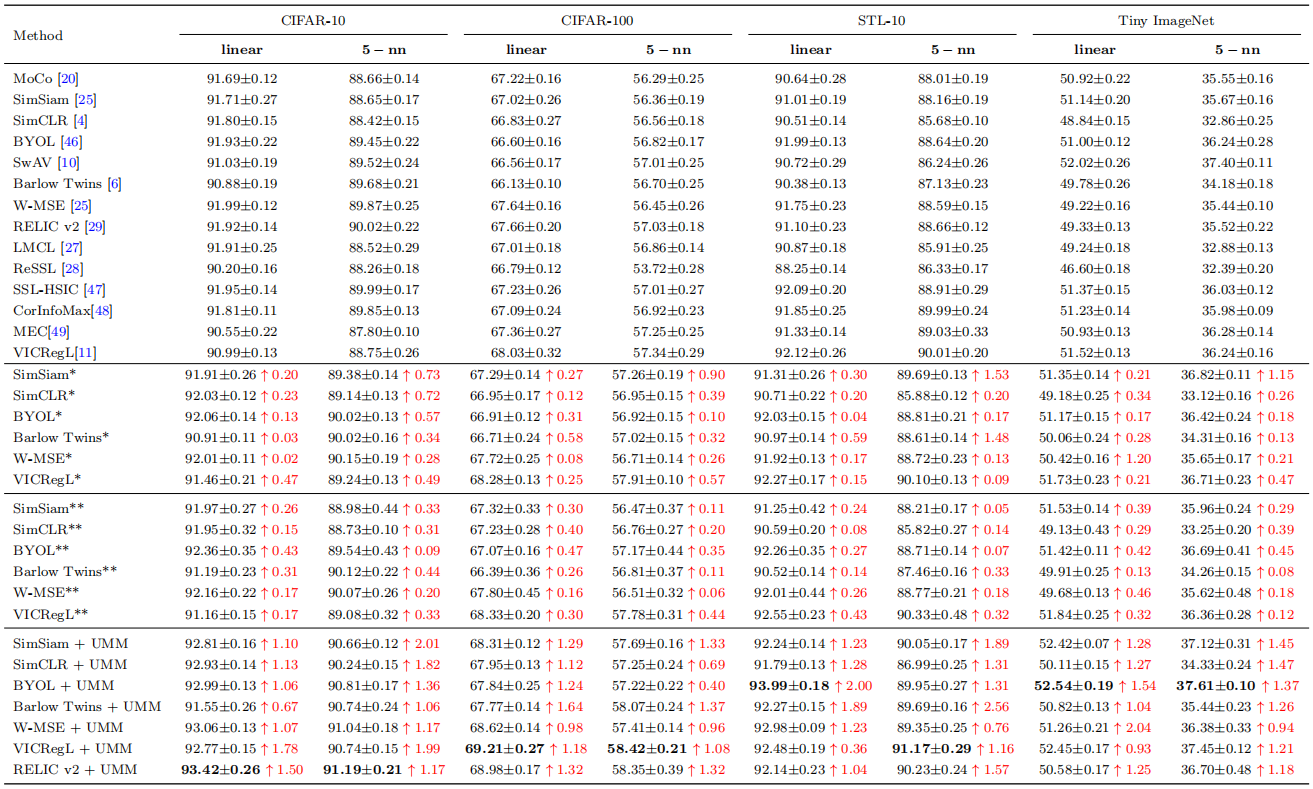Click the MEC reference link [49]

tap(58, 330)
